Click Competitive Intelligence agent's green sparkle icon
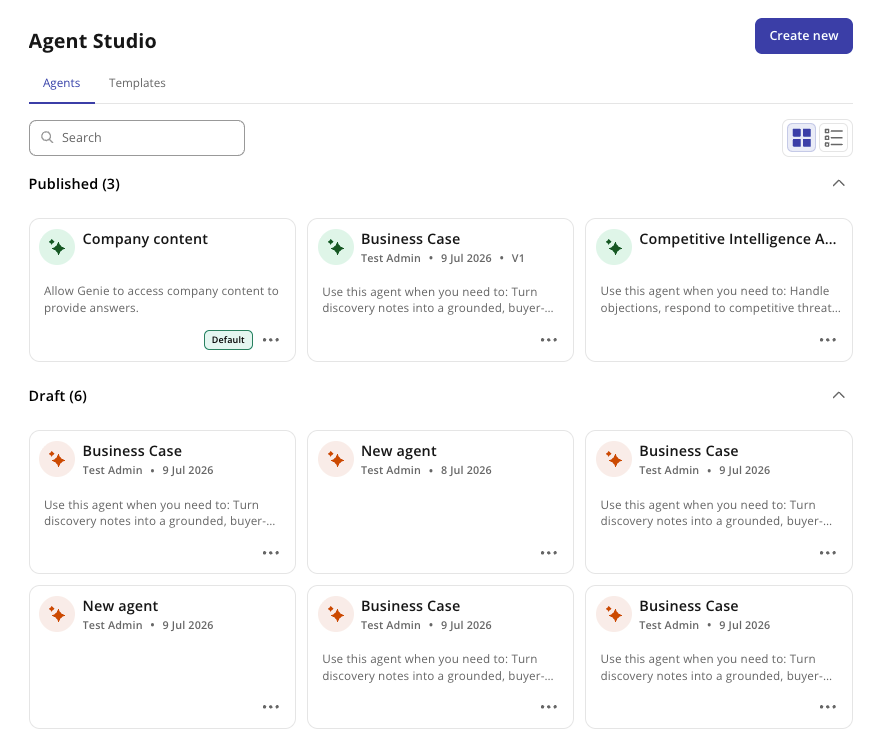The width and height of the screenshot is (891, 749). [614, 247]
